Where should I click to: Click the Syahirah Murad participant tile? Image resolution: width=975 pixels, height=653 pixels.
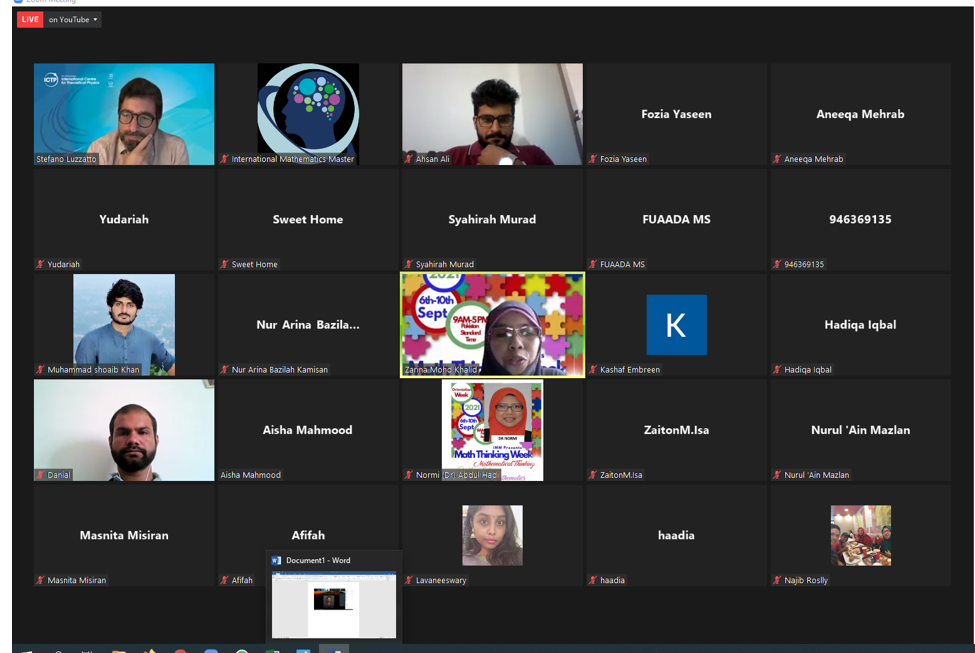pyautogui.click(x=492, y=220)
